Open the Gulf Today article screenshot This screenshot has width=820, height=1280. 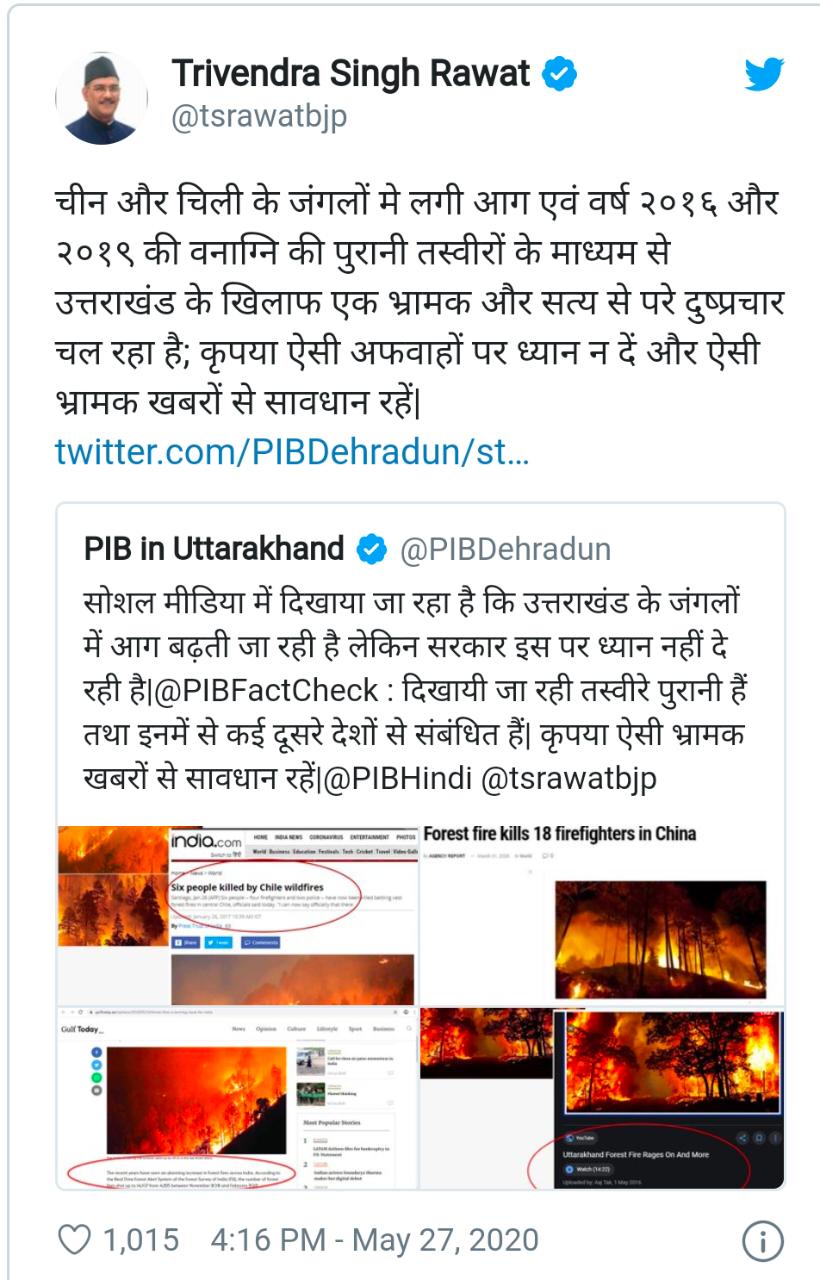point(236,1098)
